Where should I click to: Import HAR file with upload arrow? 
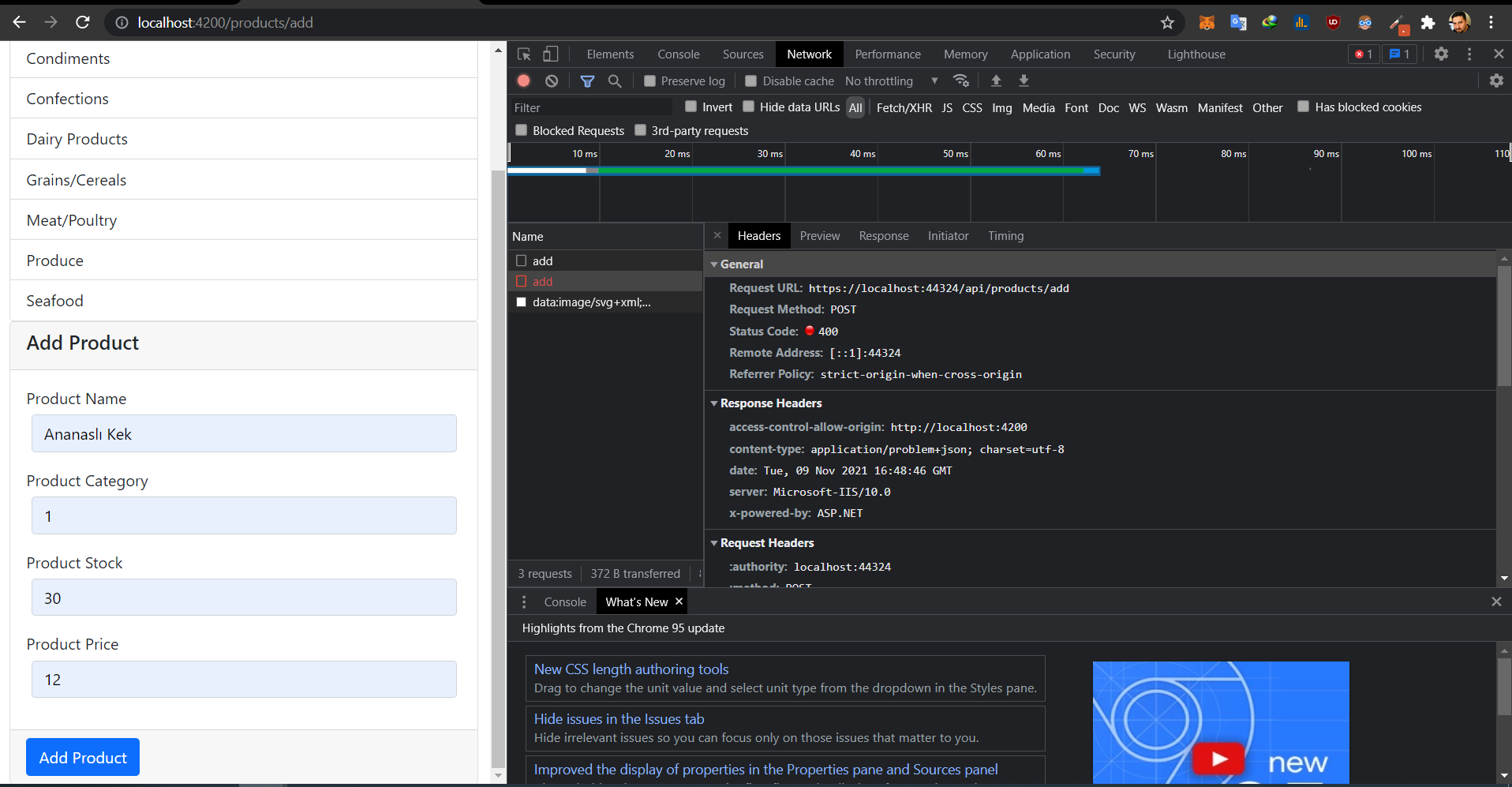pos(996,81)
